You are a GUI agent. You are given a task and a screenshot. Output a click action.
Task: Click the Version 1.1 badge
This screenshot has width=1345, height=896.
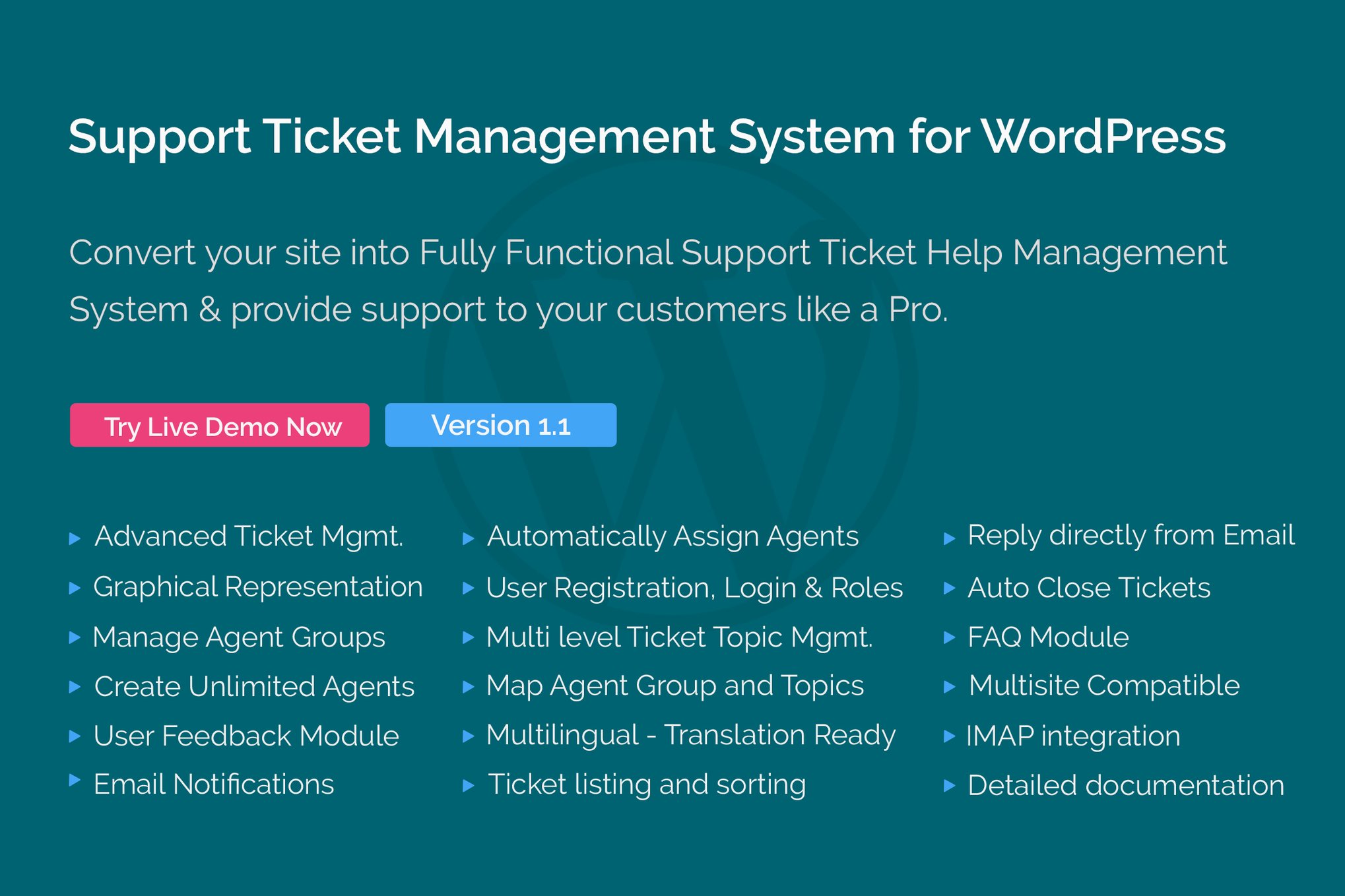[500, 426]
